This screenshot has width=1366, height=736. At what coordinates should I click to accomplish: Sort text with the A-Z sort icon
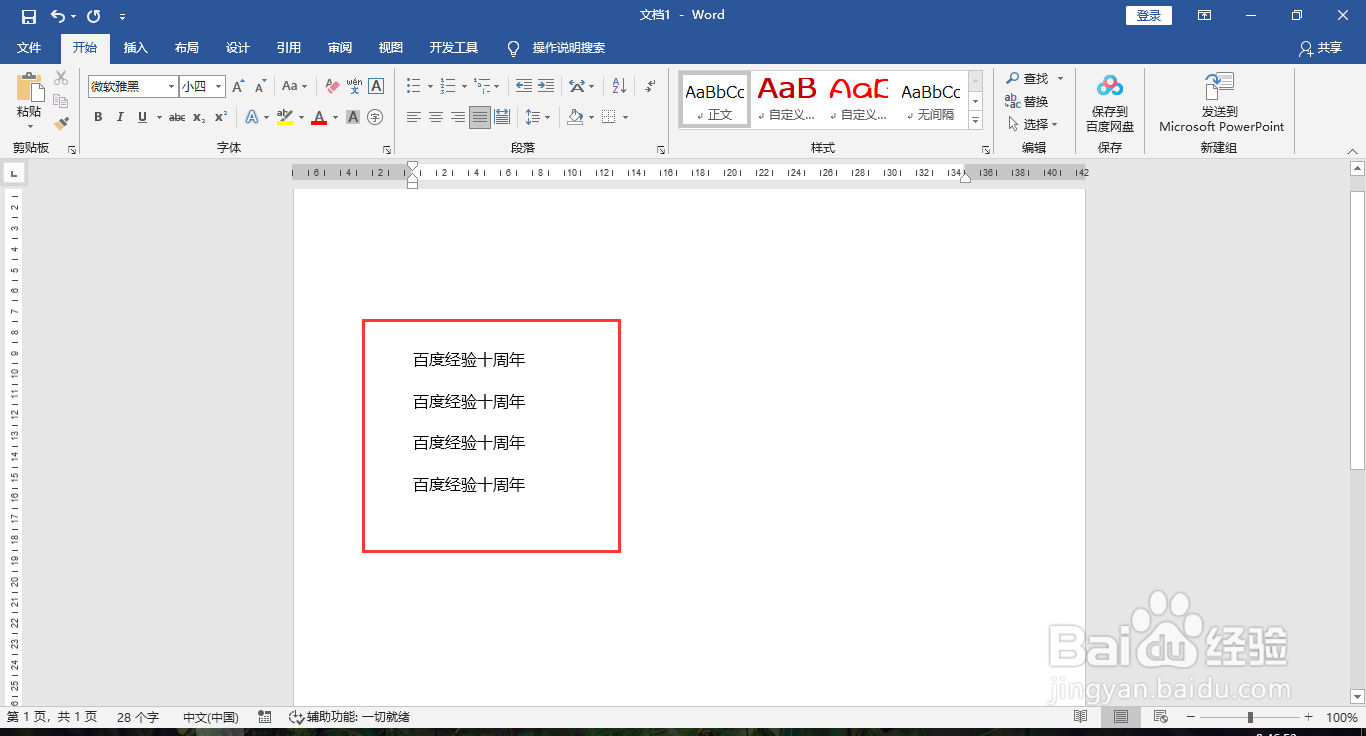point(619,87)
